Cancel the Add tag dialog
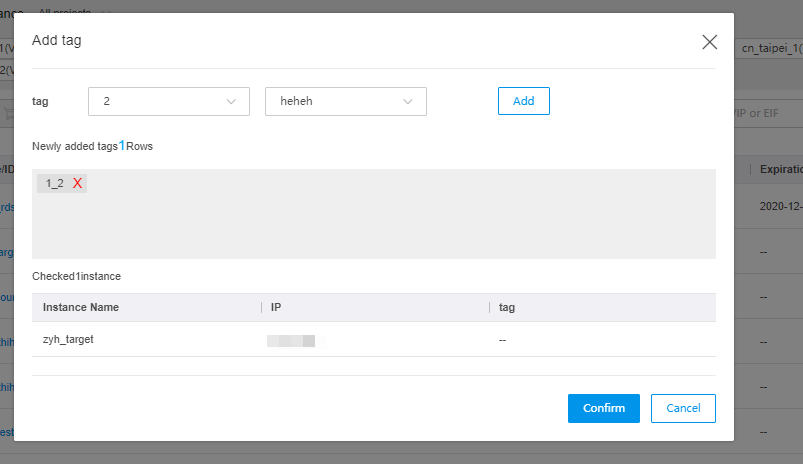 683,408
